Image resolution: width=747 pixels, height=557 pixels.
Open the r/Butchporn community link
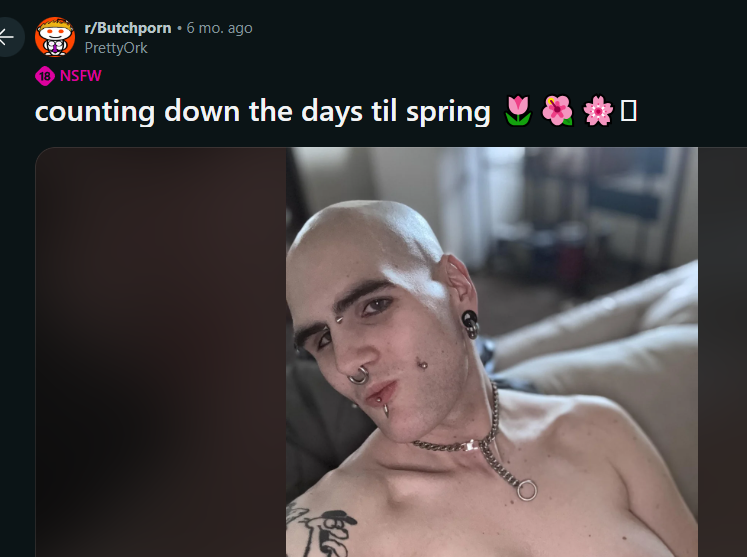[x=128, y=28]
